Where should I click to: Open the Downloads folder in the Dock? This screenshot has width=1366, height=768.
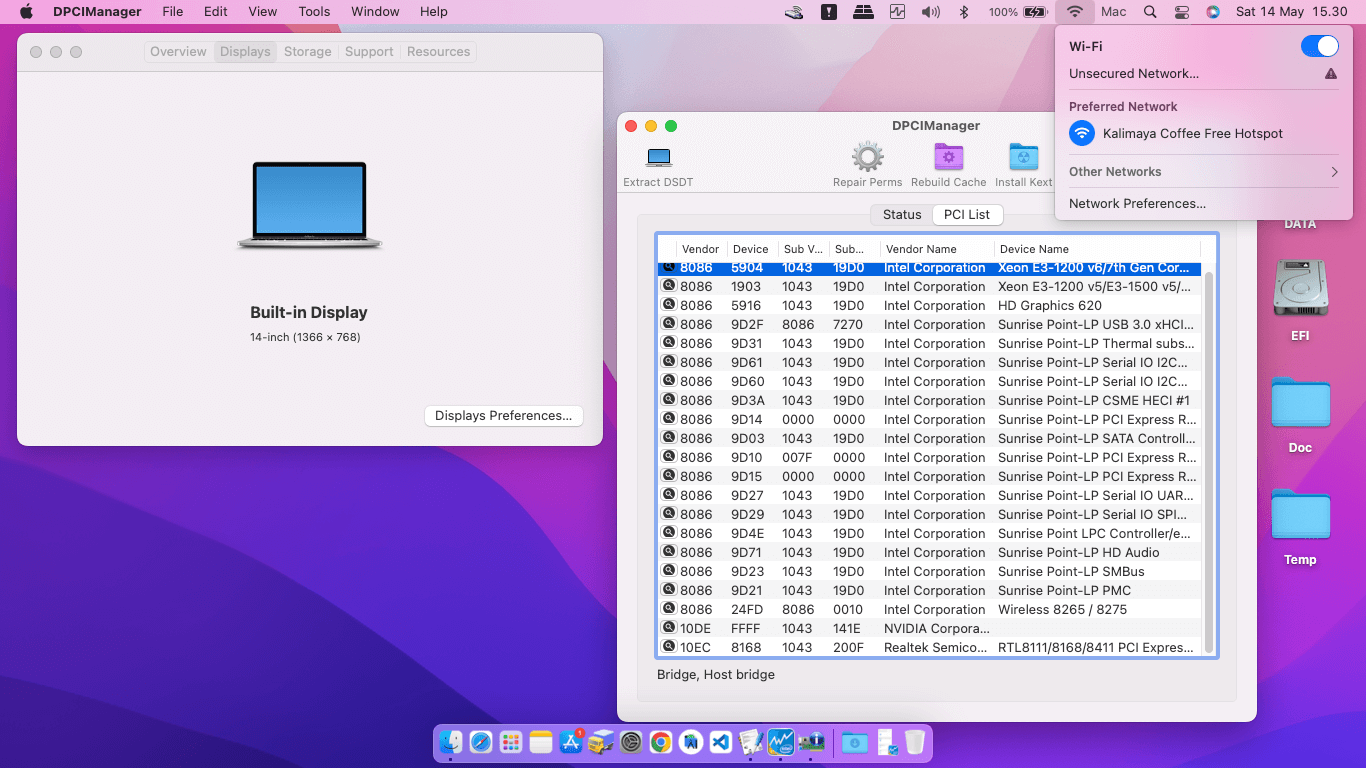coord(854,742)
